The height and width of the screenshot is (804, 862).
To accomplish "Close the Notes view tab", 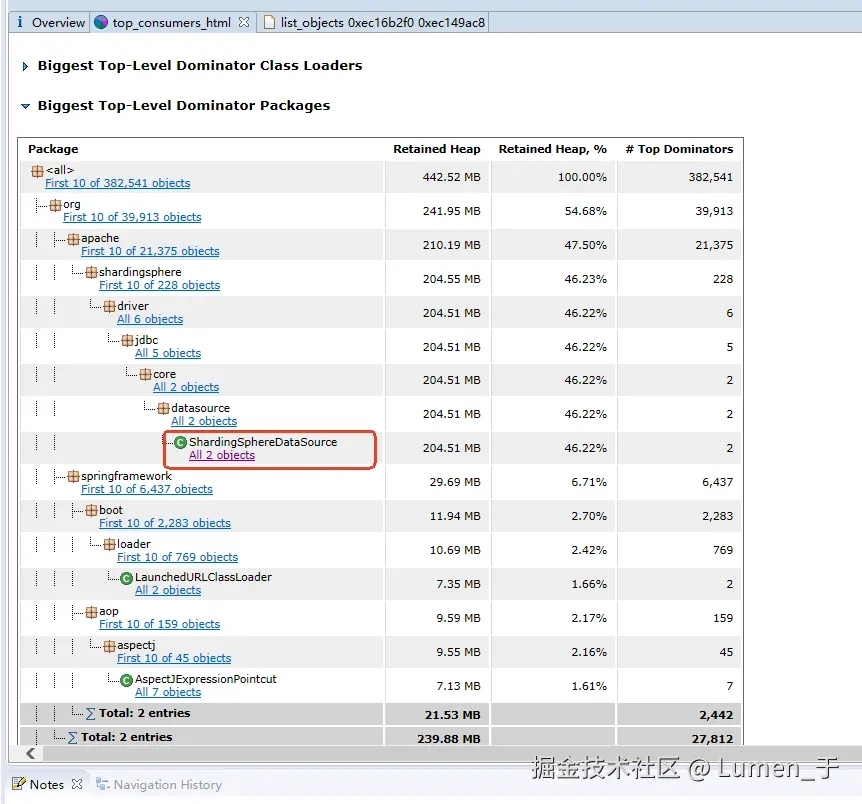I will [x=77, y=785].
